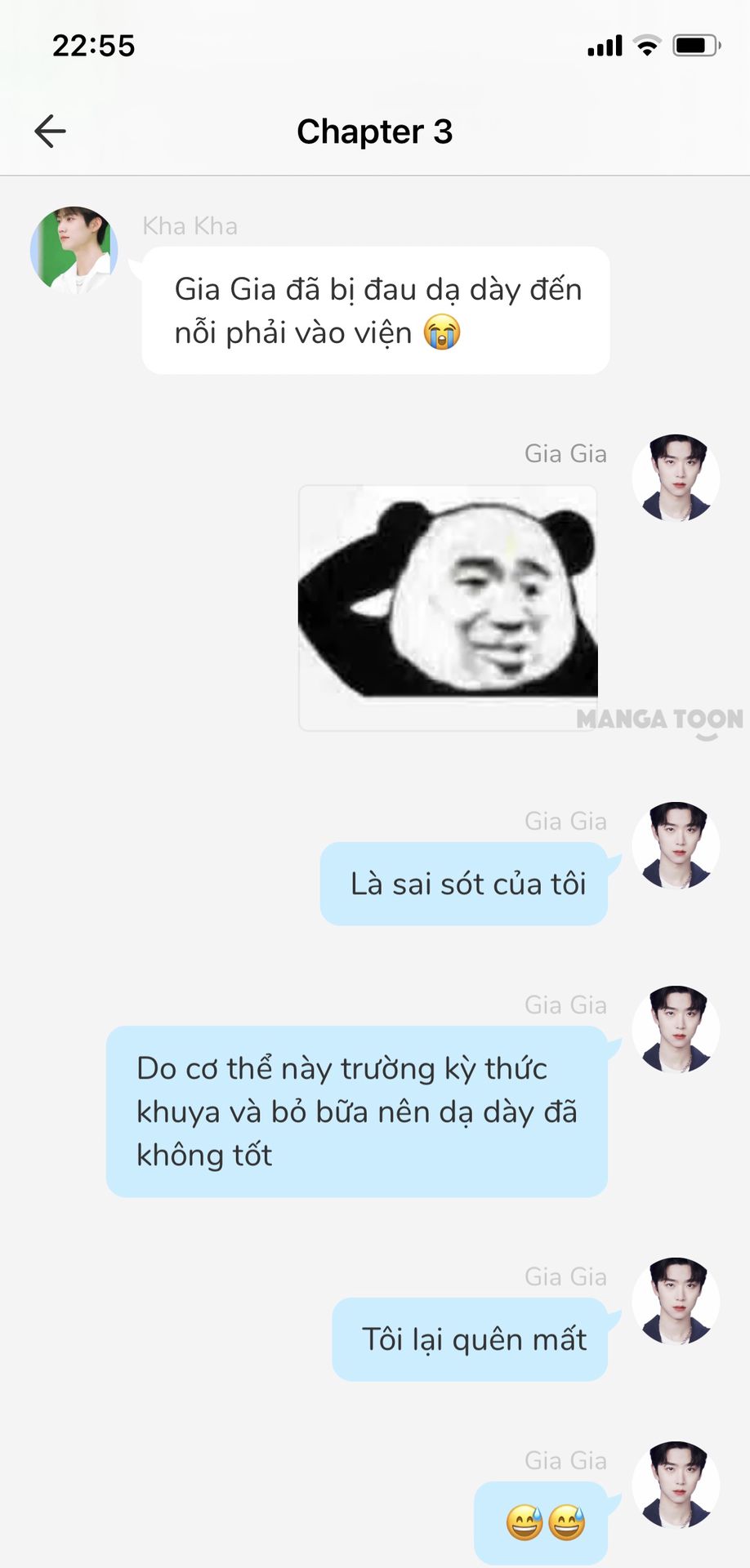Tap the crying emoji in Kha Kha's message
Image resolution: width=750 pixels, height=1568 pixels.
pyautogui.click(x=442, y=332)
